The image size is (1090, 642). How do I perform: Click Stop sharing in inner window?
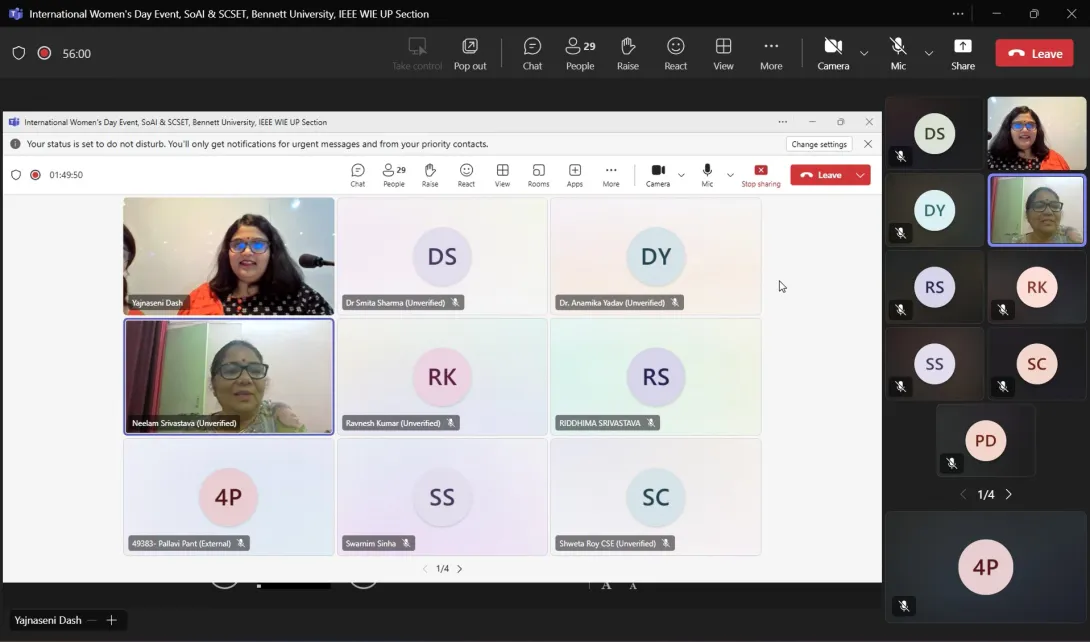pos(760,175)
